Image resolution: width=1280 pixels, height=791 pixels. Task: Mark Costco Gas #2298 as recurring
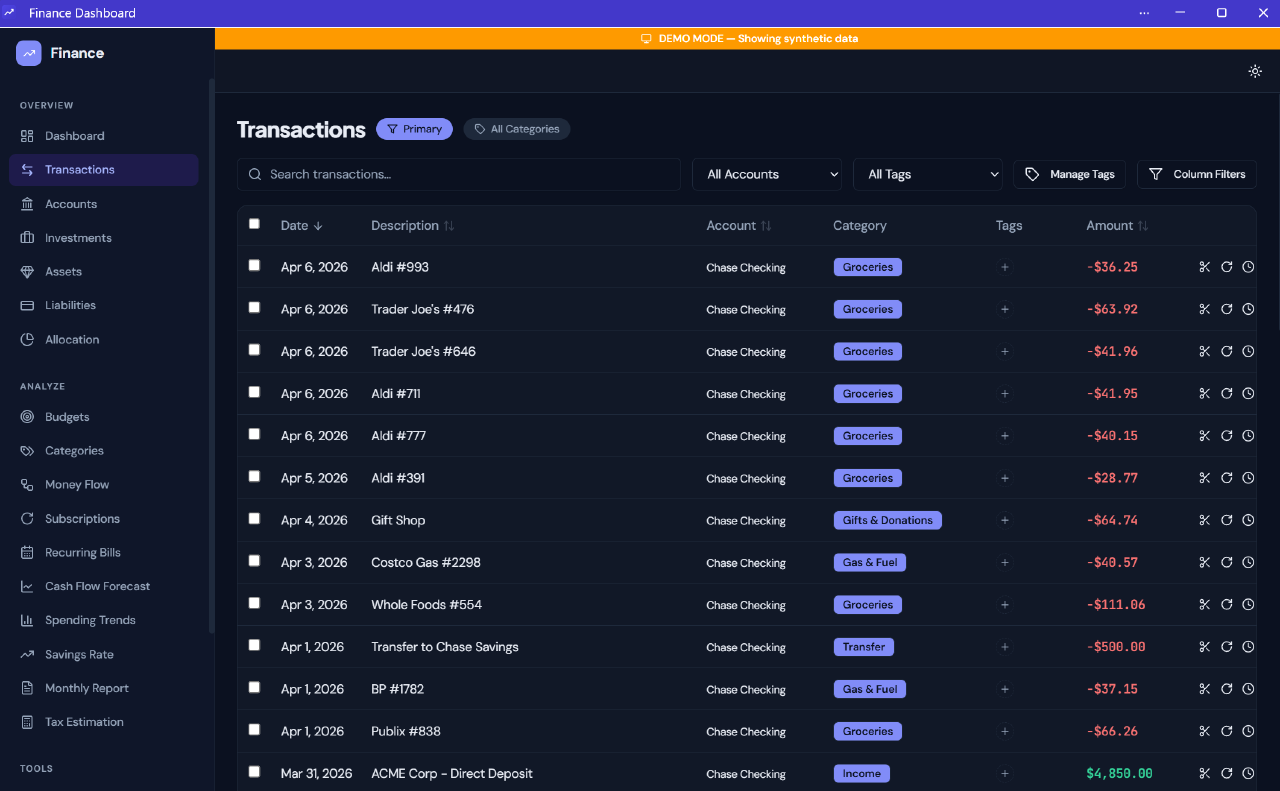click(1226, 562)
